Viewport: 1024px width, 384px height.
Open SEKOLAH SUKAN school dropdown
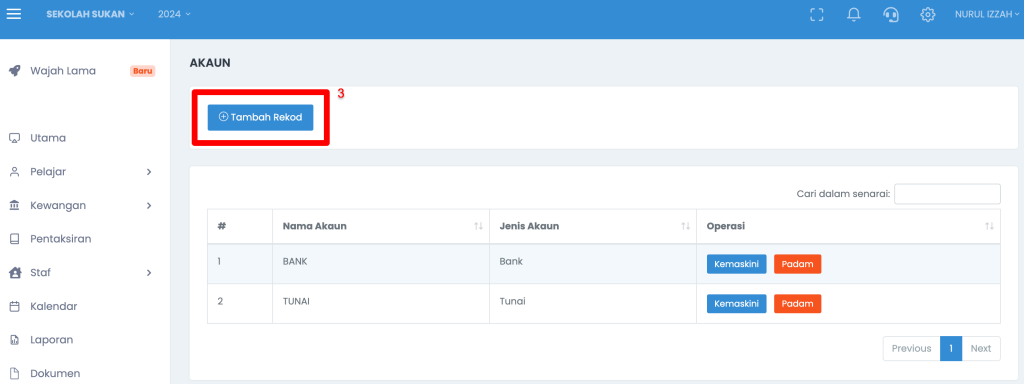point(90,14)
